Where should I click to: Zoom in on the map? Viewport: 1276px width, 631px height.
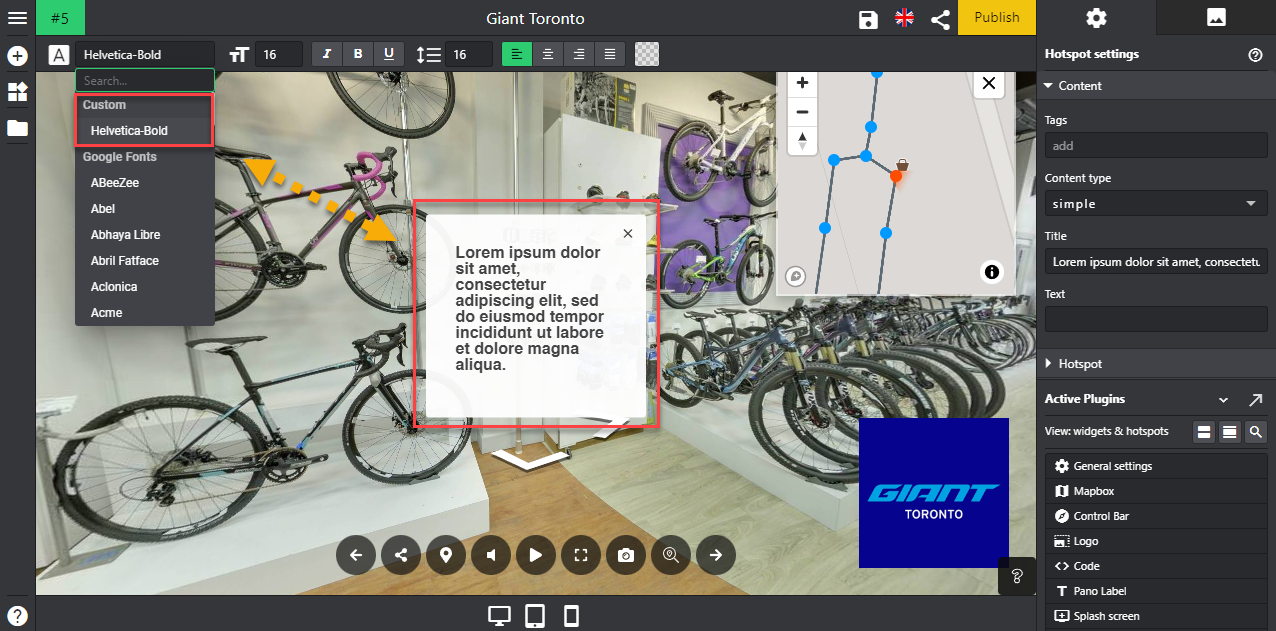point(802,83)
